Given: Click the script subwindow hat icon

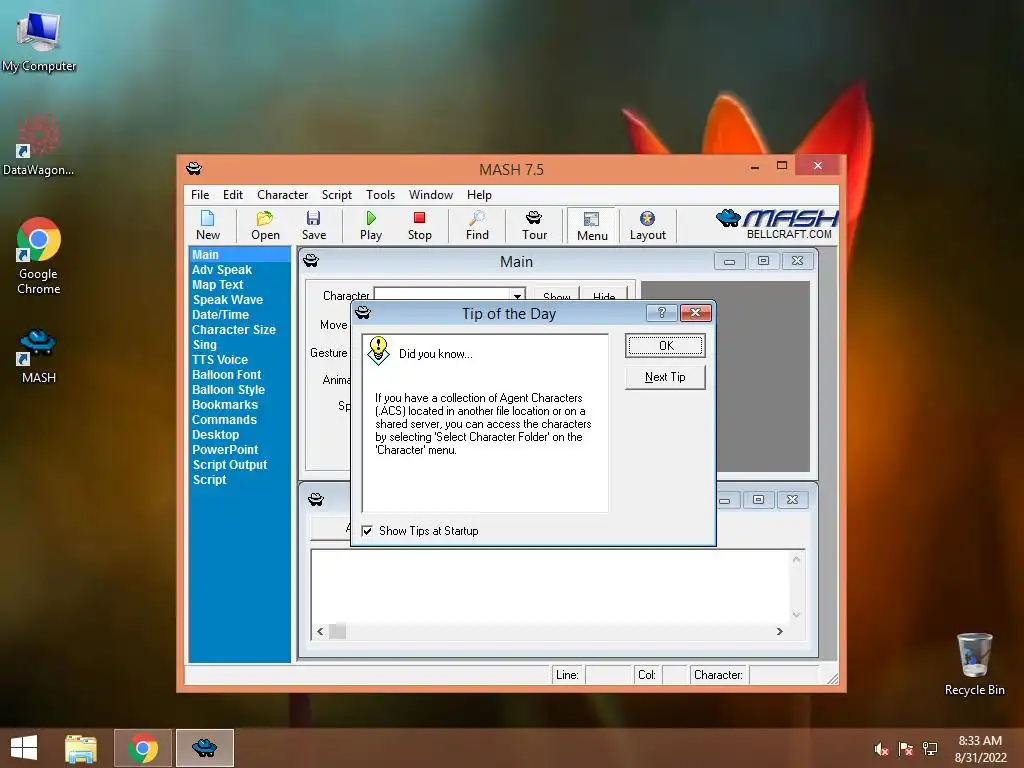Looking at the screenshot, I should 316,500.
